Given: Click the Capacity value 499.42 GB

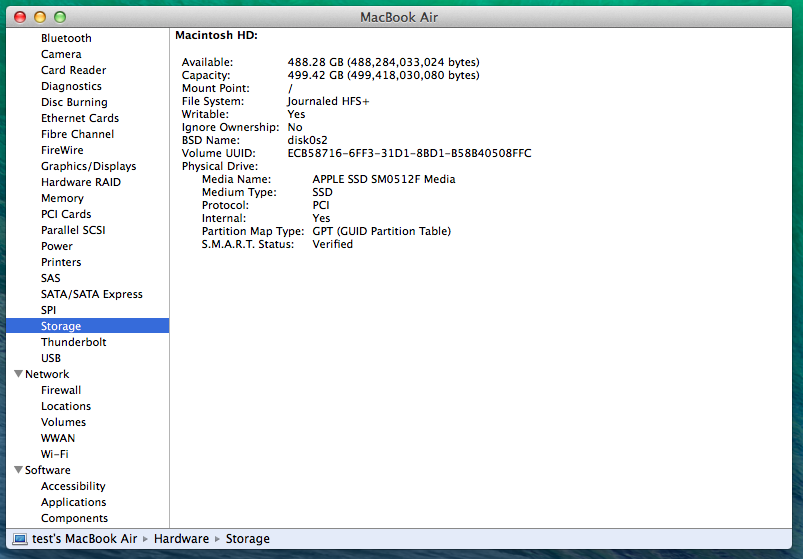Looking at the screenshot, I should [384, 75].
